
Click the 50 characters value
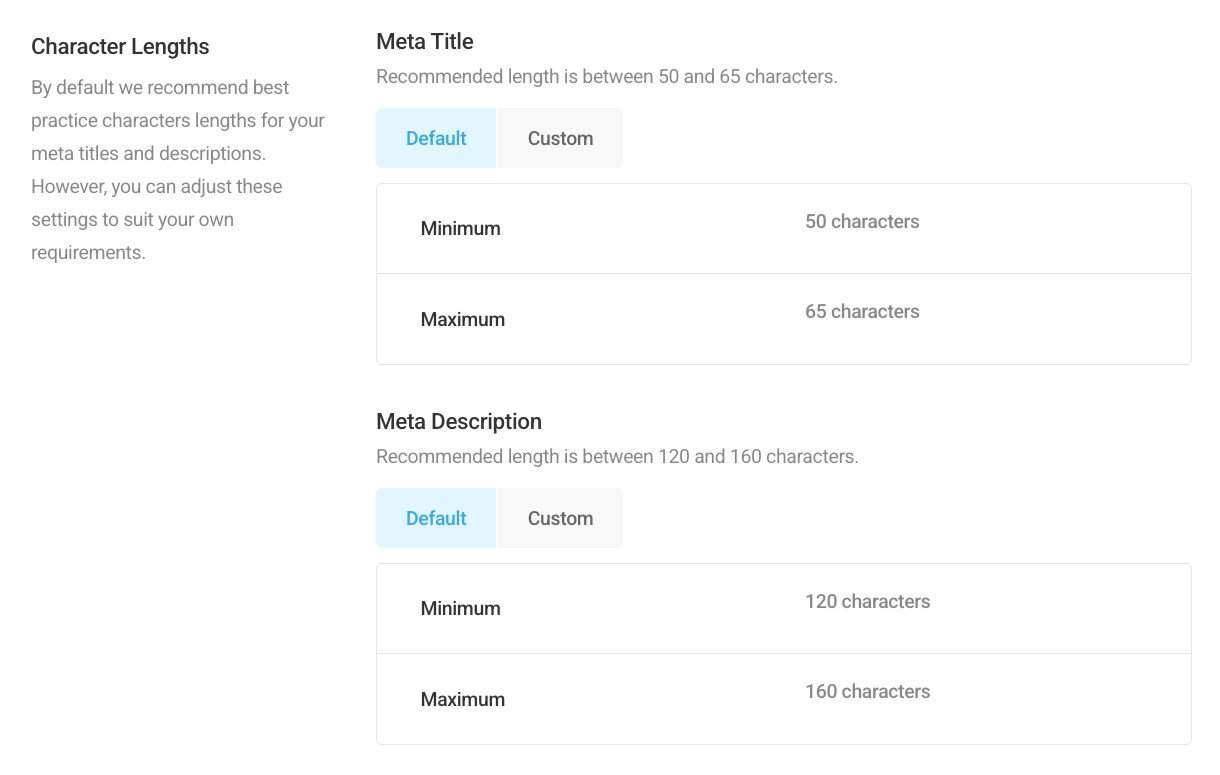862,221
